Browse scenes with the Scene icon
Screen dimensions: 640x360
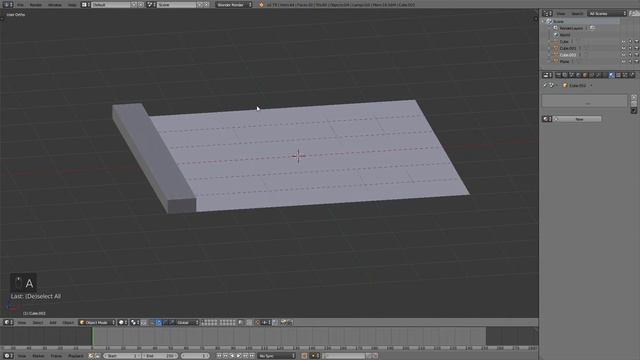[x=151, y=5]
